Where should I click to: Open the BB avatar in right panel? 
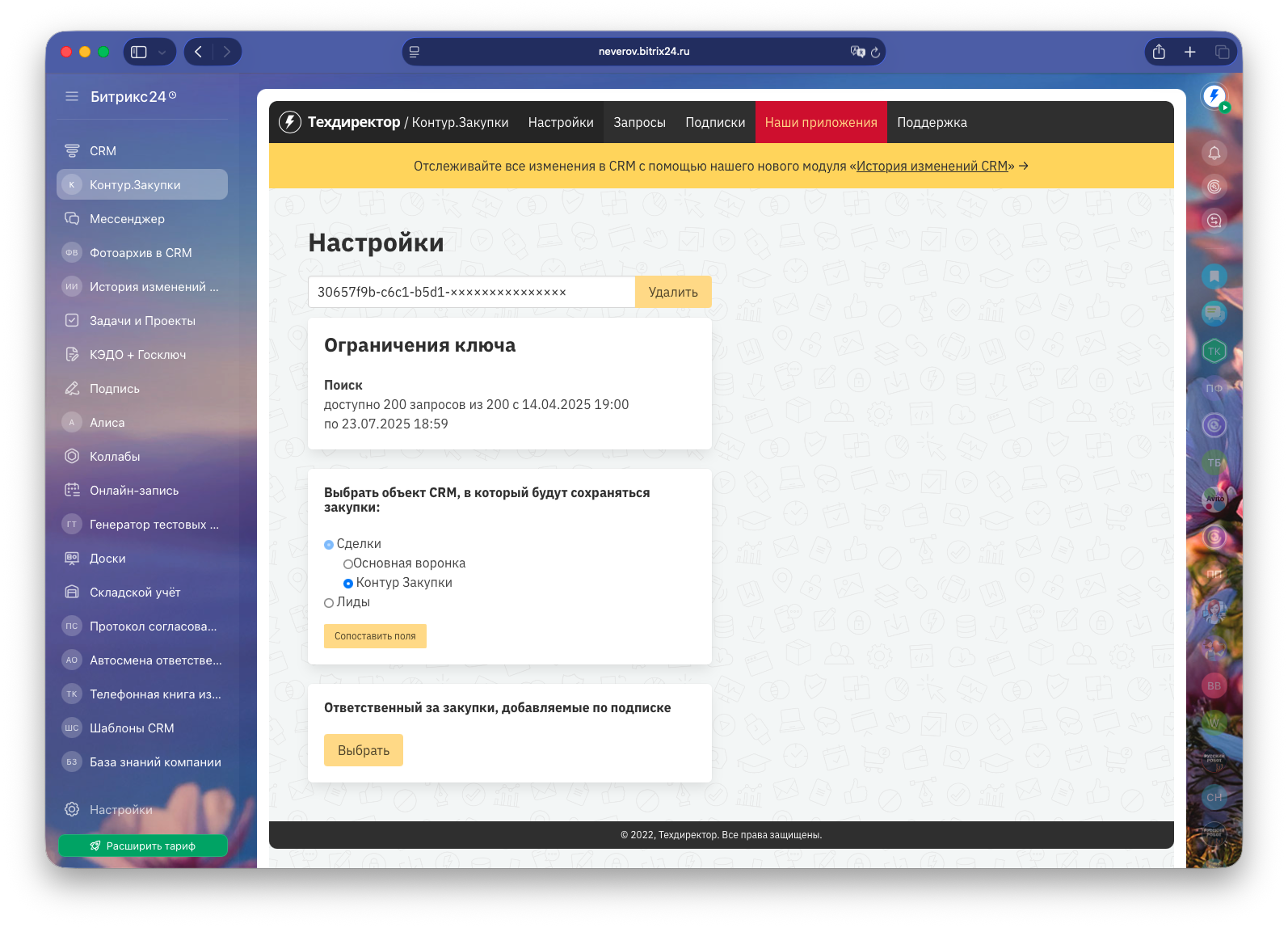tap(1214, 685)
